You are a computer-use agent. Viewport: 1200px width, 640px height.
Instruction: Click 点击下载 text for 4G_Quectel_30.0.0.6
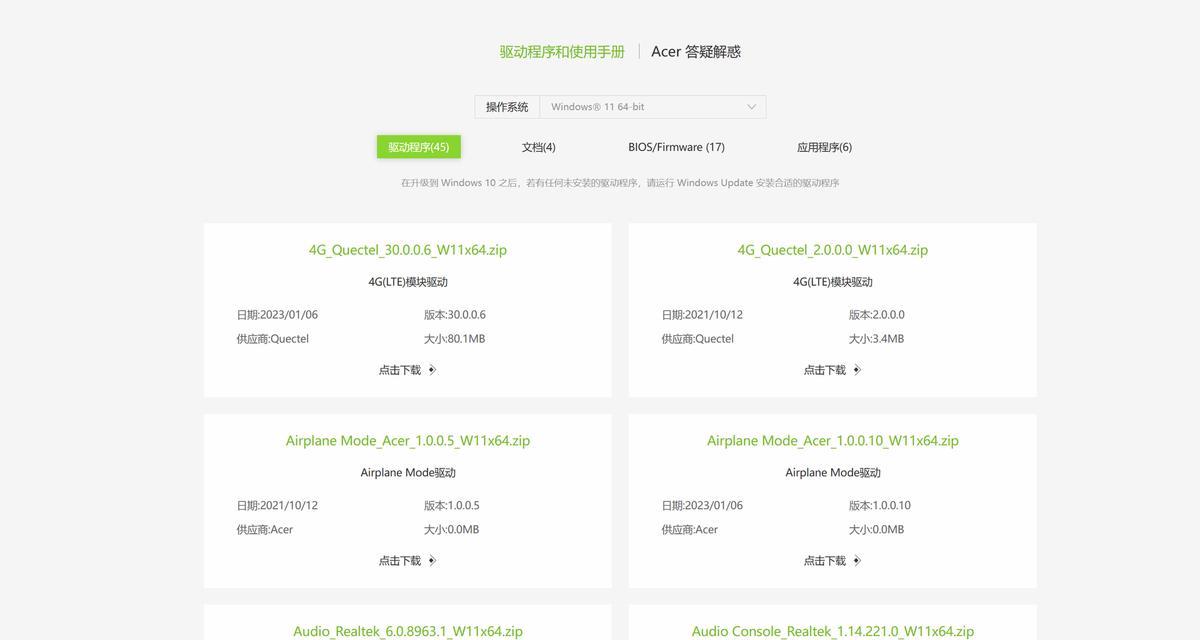coord(400,370)
